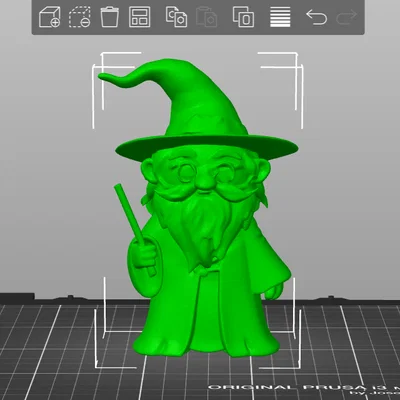400x400 pixels.
Task: Click the Delete object cube-minus icon
Action: (80, 17)
